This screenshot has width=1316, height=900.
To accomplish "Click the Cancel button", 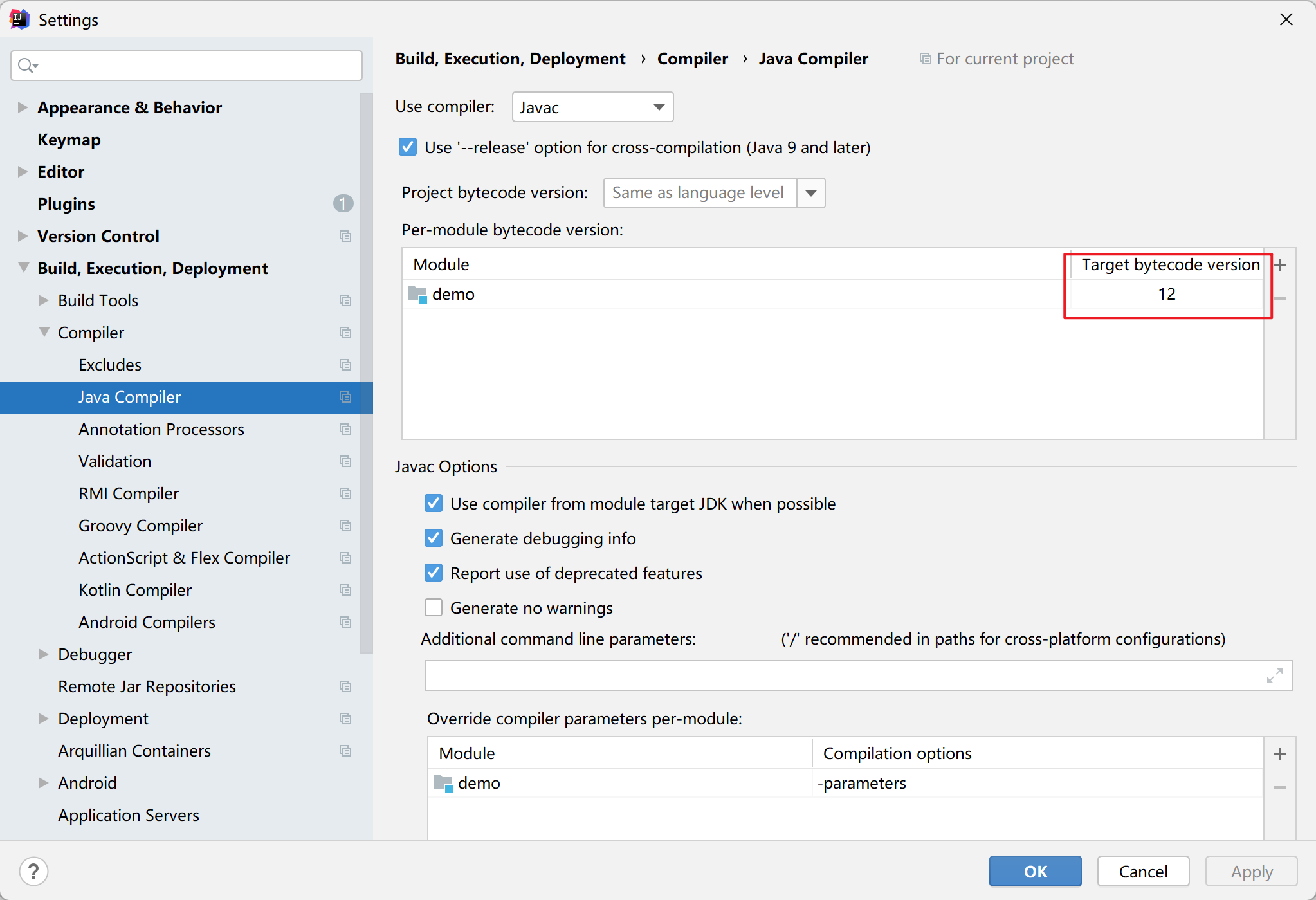I will click(1143, 872).
